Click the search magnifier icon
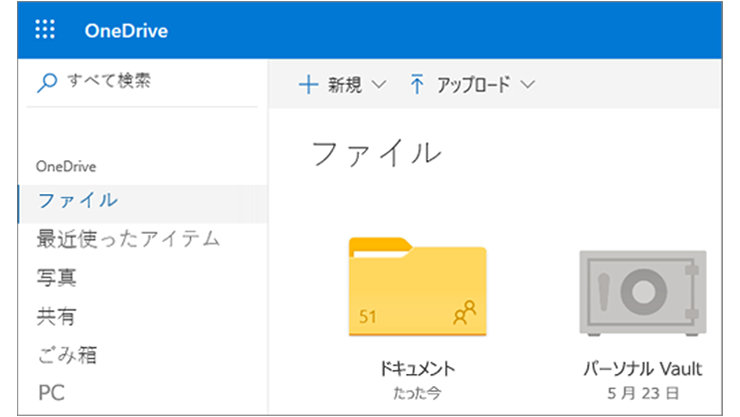This screenshot has height=417, width=740. 47,83
